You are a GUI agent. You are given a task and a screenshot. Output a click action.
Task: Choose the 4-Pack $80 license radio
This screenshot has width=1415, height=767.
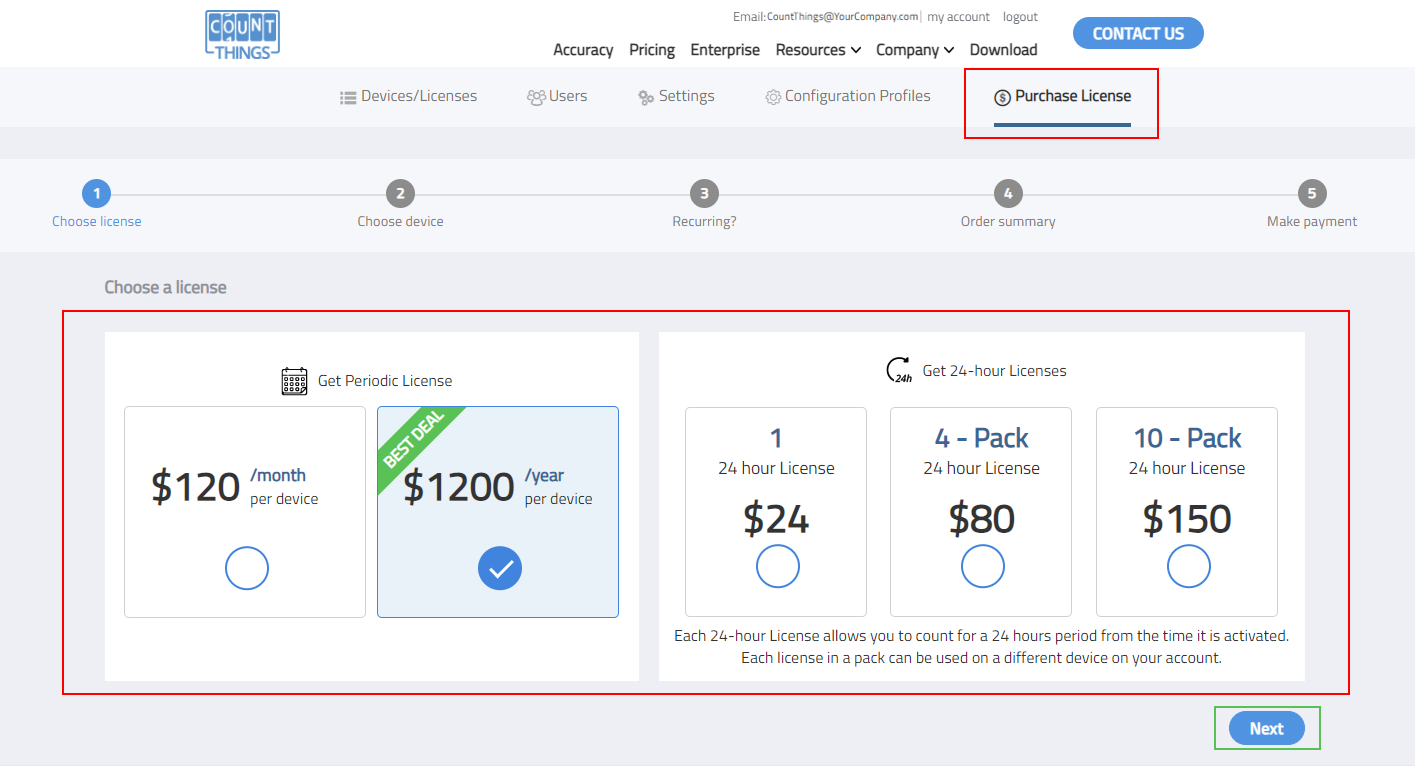[x=982, y=566]
